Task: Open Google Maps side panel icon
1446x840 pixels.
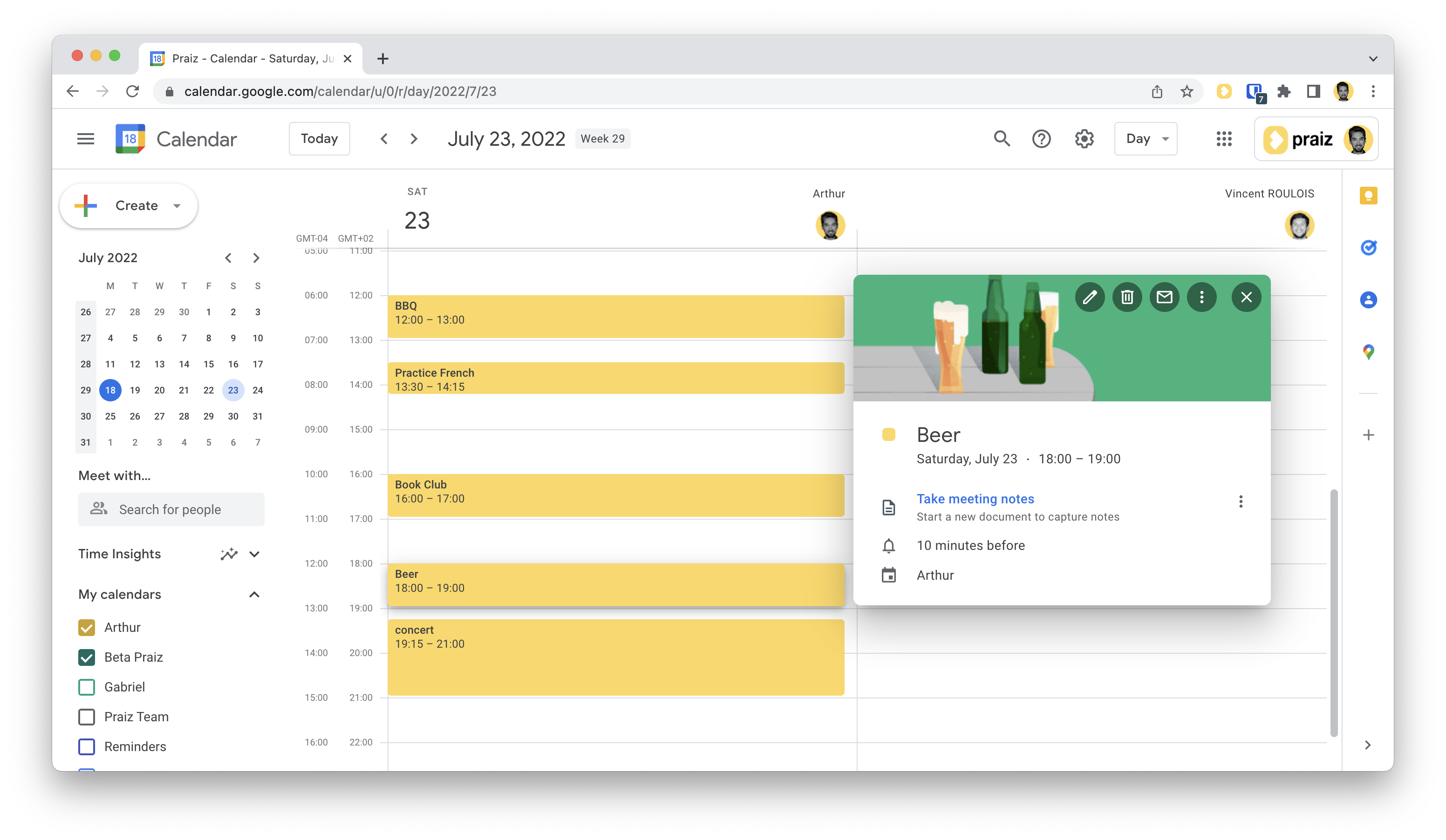Action: (1369, 352)
